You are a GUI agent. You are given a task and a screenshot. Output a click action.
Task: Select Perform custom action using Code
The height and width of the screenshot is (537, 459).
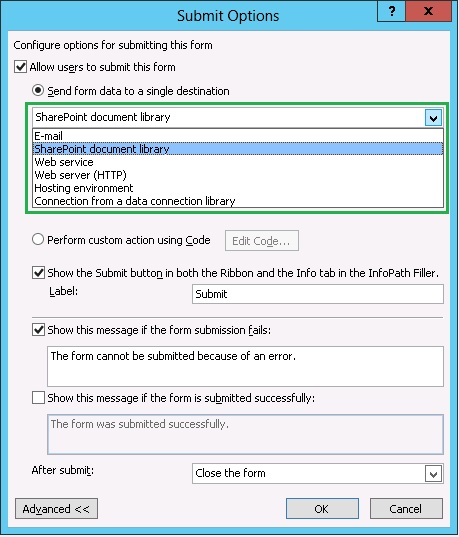pyautogui.click(x=38, y=239)
